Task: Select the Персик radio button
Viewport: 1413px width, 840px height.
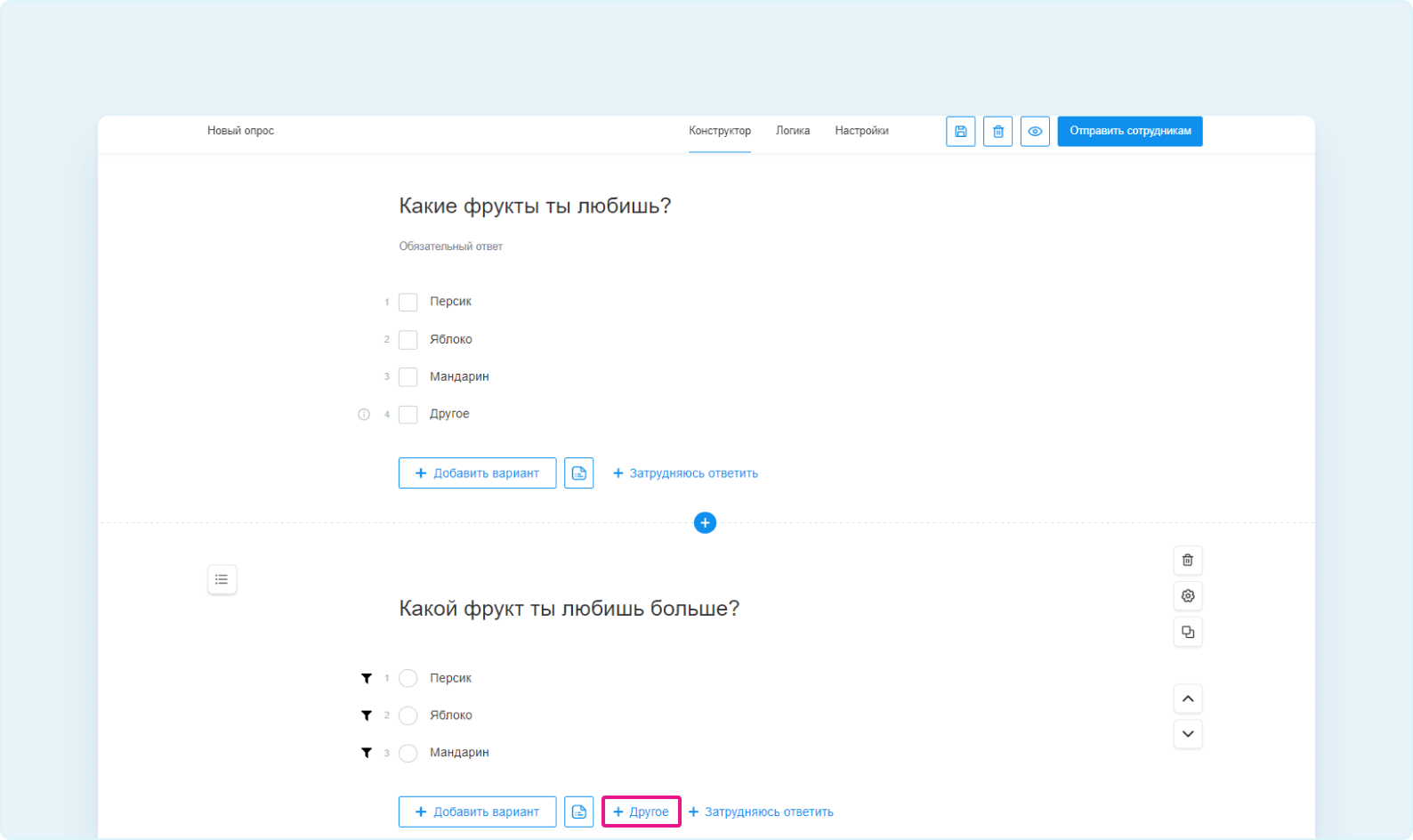Action: click(x=408, y=679)
